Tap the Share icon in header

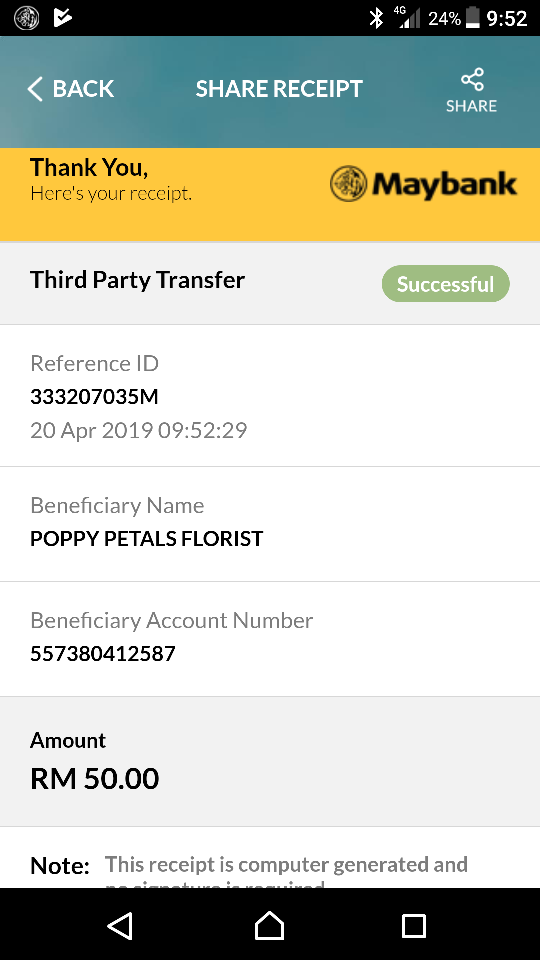click(471, 79)
